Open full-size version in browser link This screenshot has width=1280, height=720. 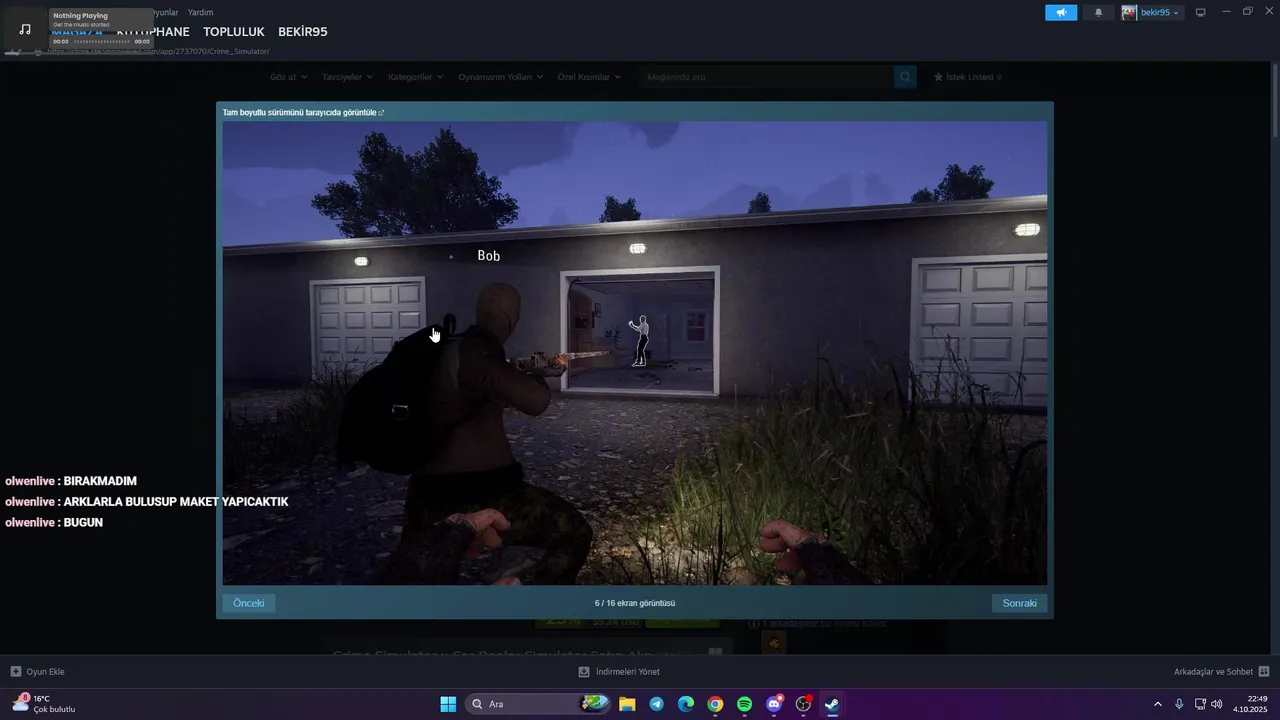click(x=303, y=112)
